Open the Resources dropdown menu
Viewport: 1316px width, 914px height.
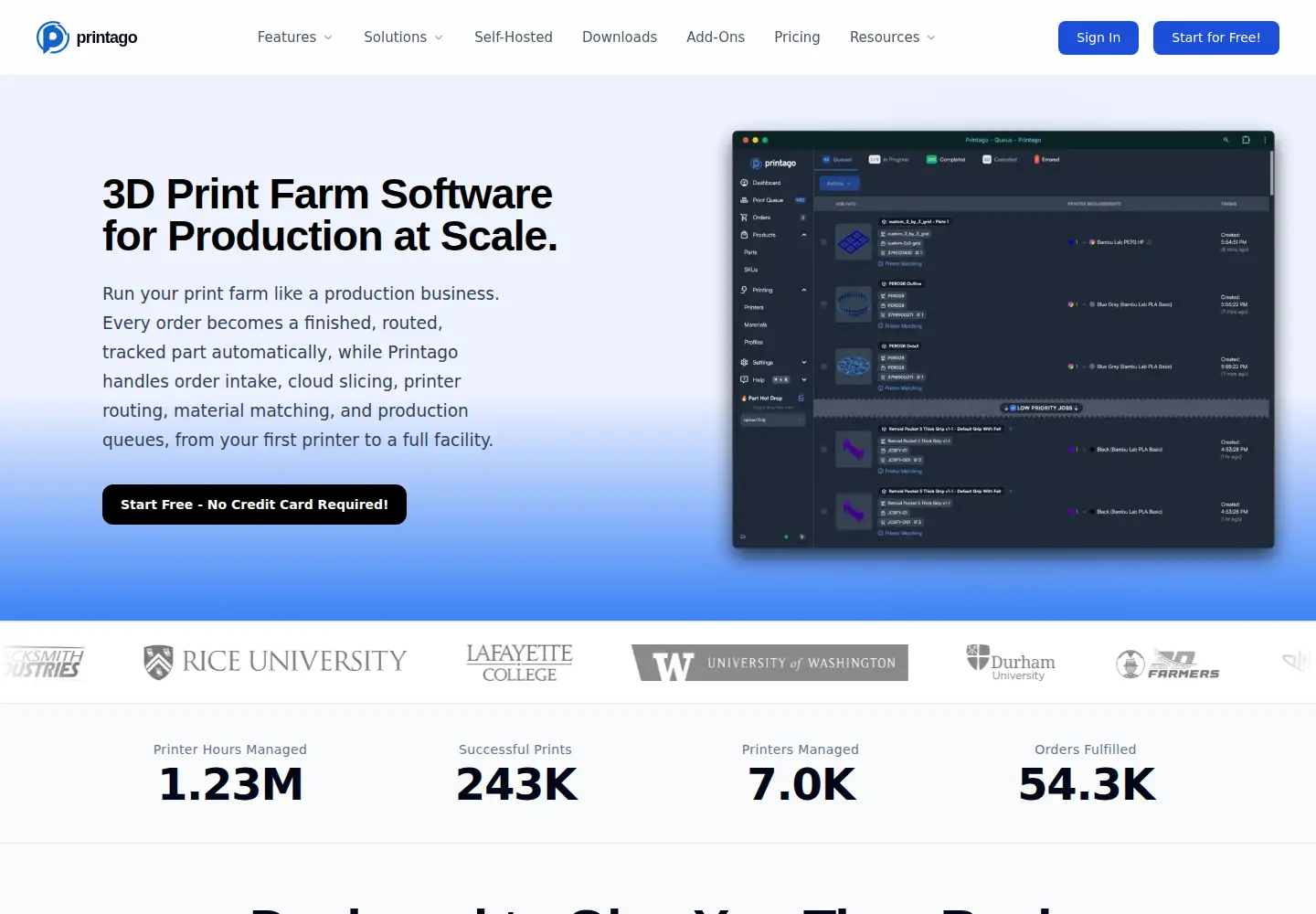pos(893,37)
